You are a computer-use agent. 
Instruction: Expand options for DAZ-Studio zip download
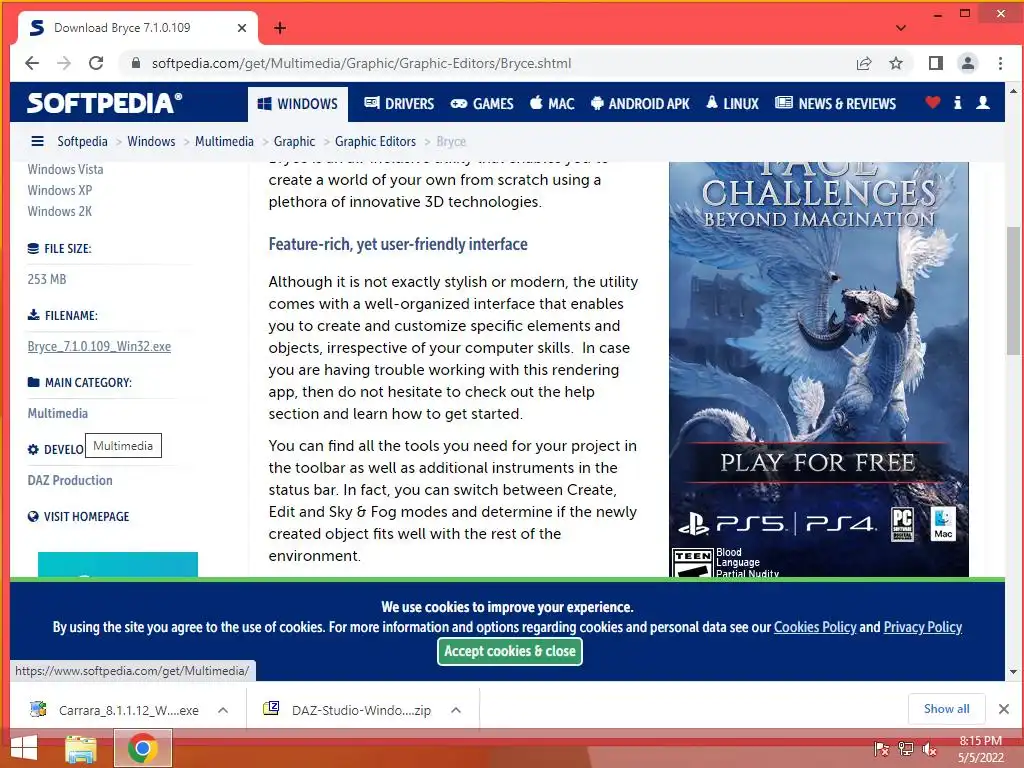point(456,710)
